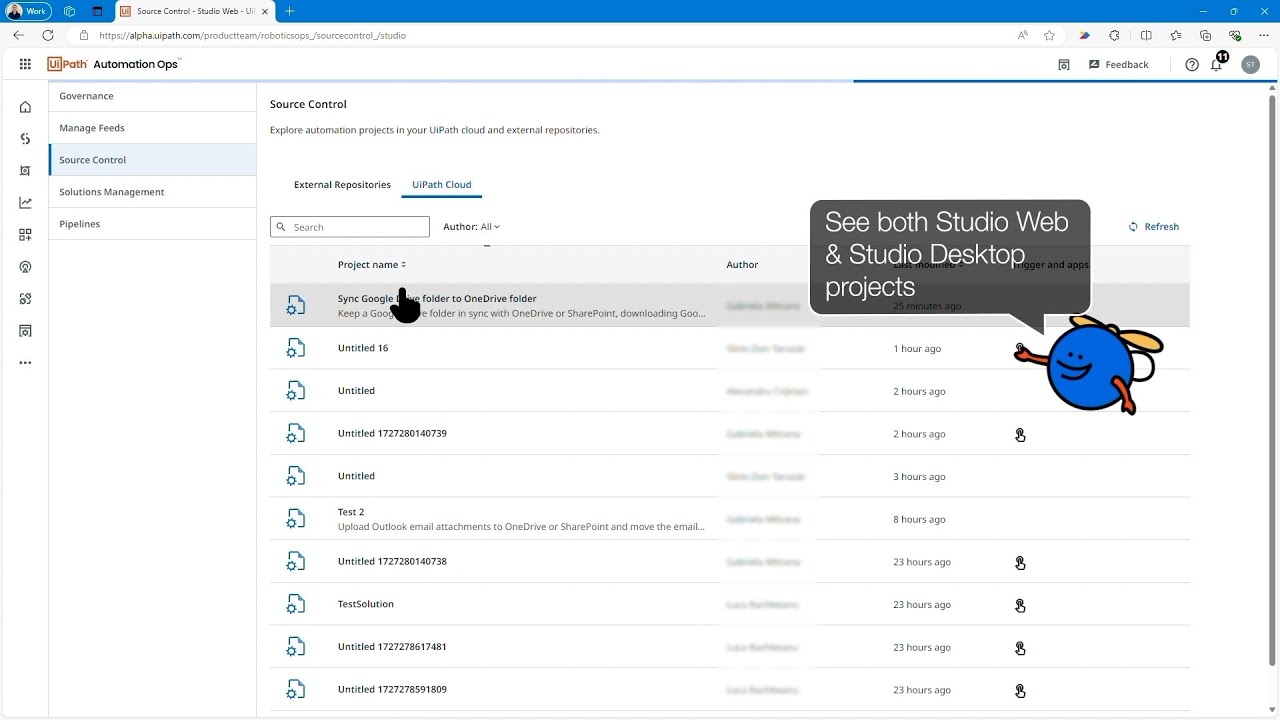Click the Home icon in left rail
The height and width of the screenshot is (720, 1280).
coord(25,107)
